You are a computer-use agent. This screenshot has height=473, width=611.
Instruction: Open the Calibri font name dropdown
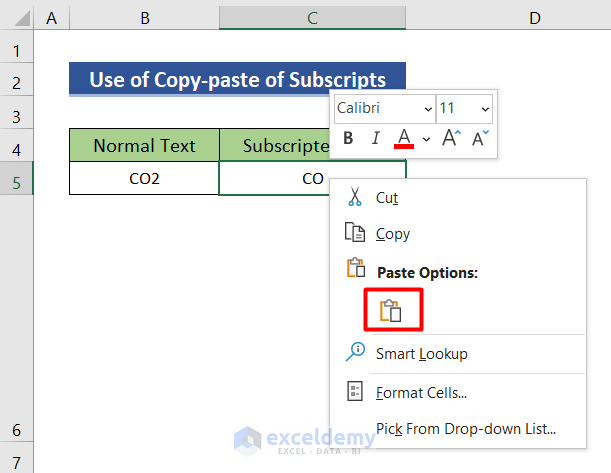pos(428,108)
